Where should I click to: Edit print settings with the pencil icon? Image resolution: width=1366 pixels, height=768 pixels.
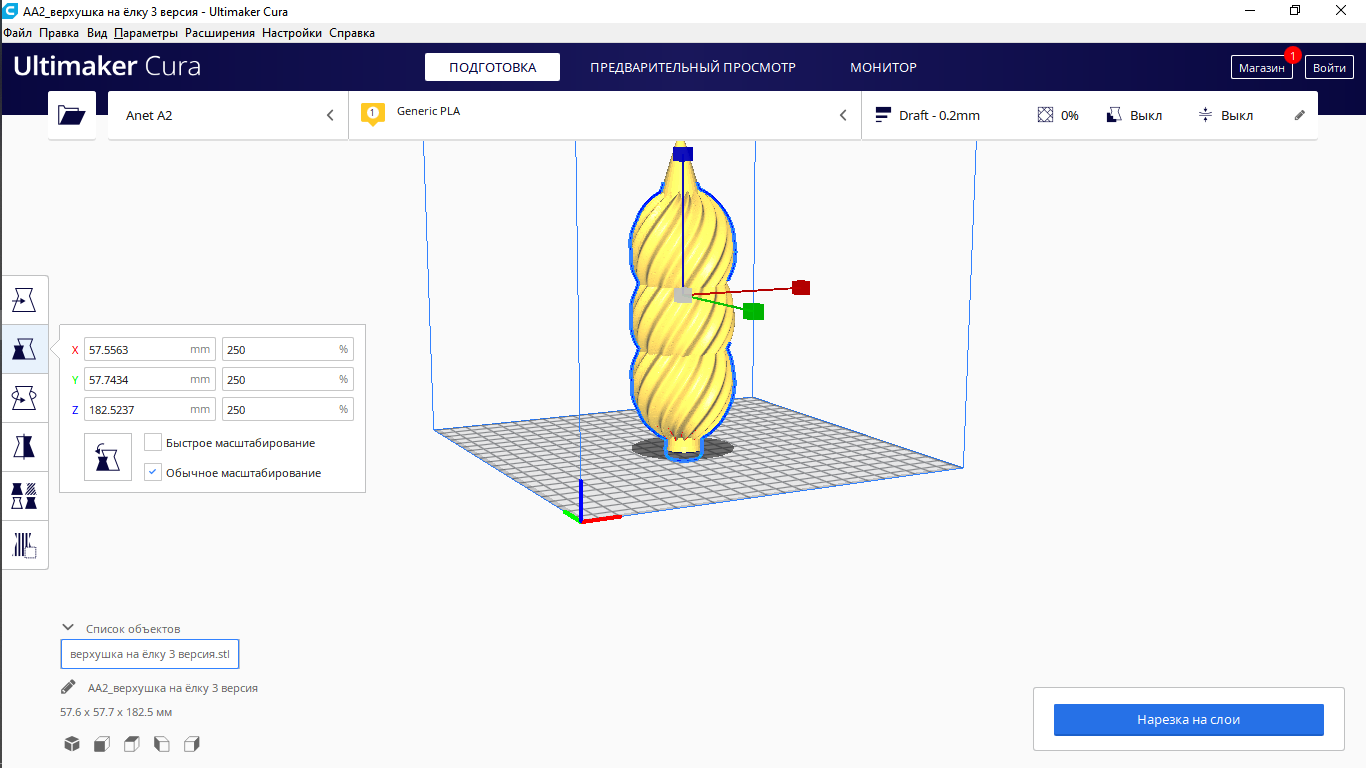(1300, 115)
